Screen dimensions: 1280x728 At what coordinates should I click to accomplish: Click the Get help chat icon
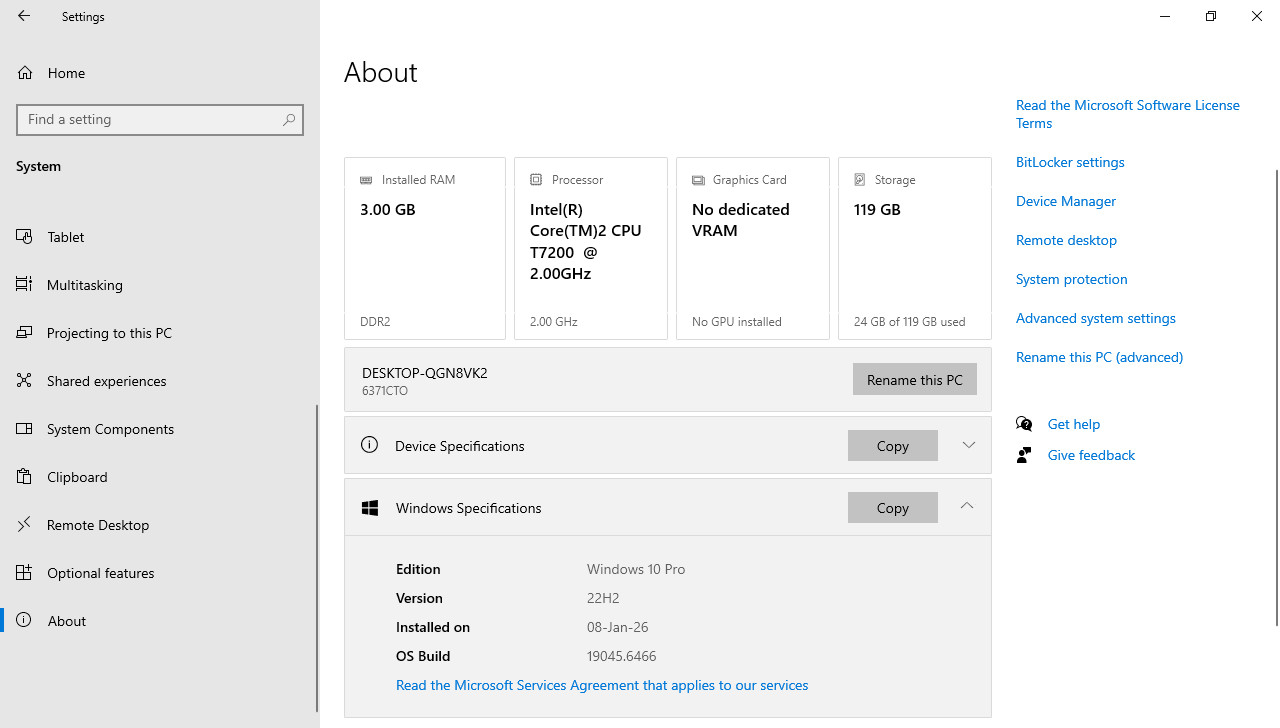(x=1024, y=424)
